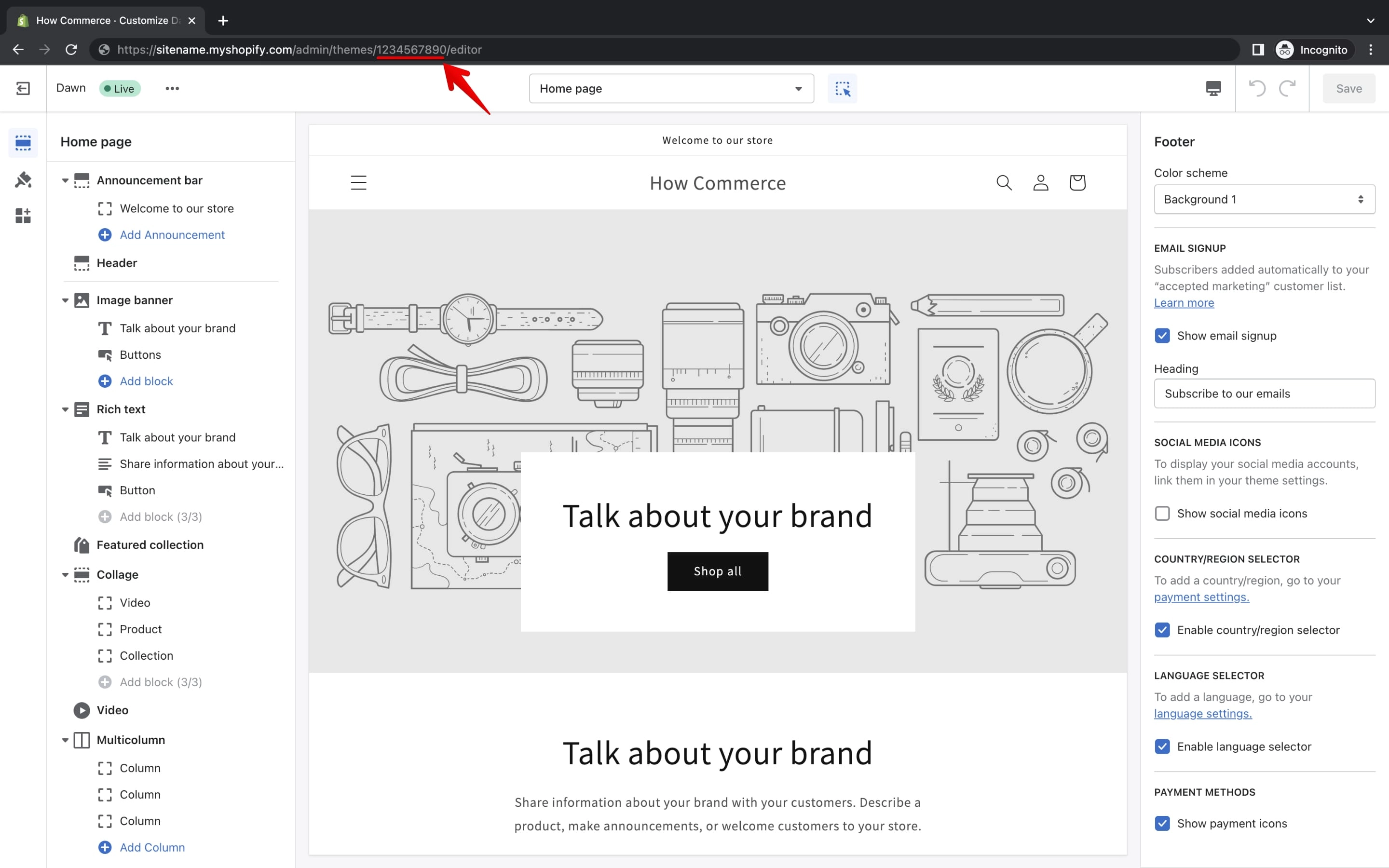Open the language settings link
Screen dimensions: 1389x868
click(1203, 714)
